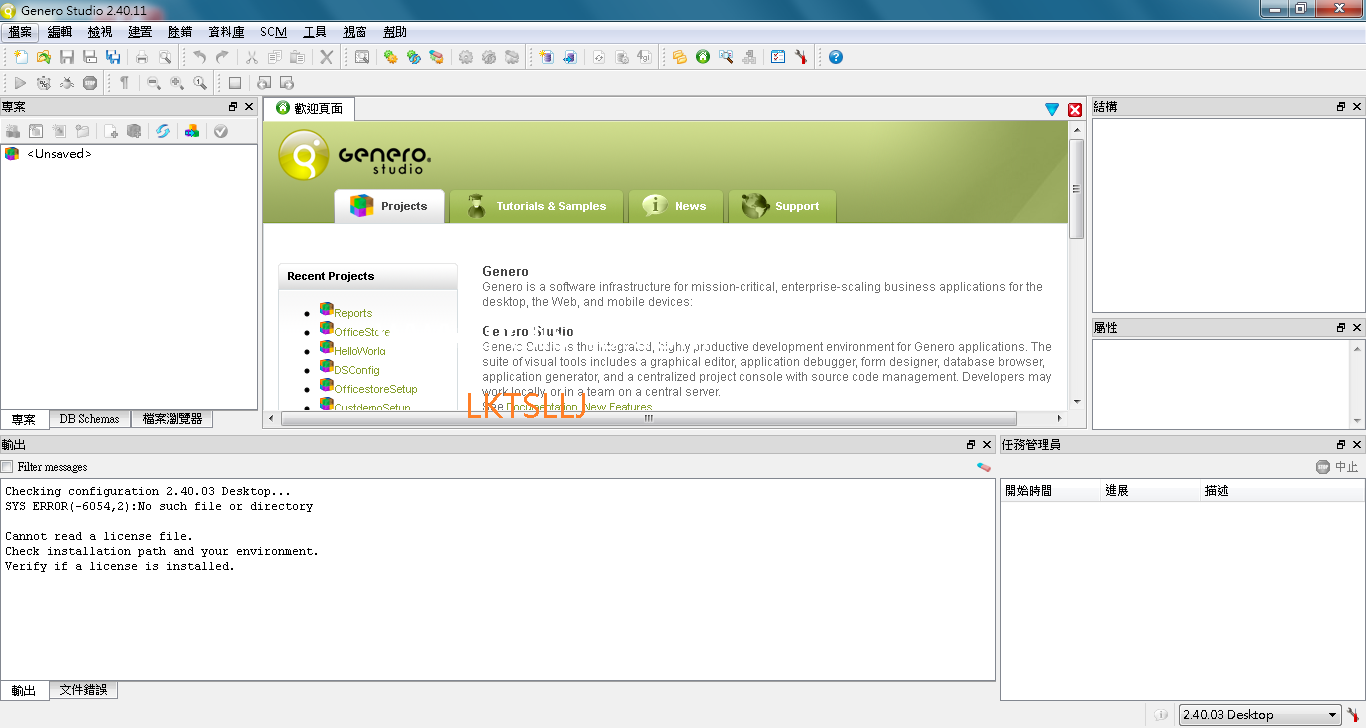
Task: Click the blue Help question mark icon
Action: tap(836, 57)
